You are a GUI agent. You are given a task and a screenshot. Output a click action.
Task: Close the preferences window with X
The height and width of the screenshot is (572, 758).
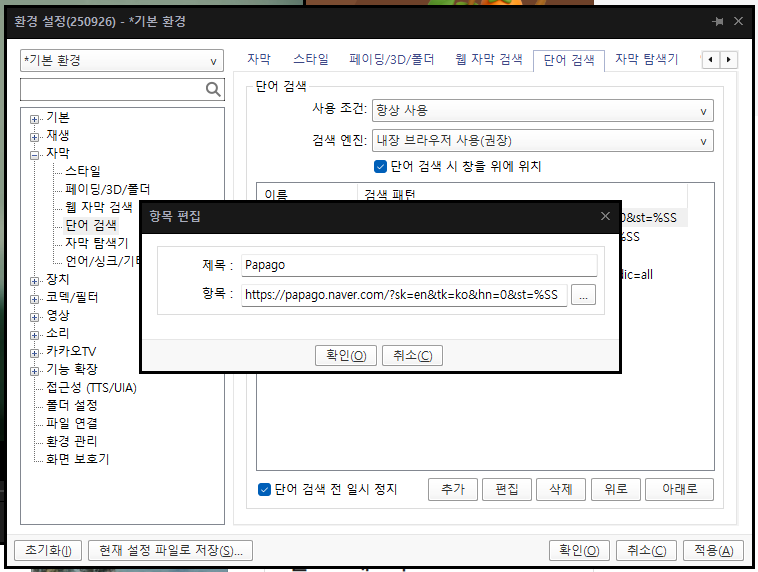pyautogui.click(x=738, y=21)
